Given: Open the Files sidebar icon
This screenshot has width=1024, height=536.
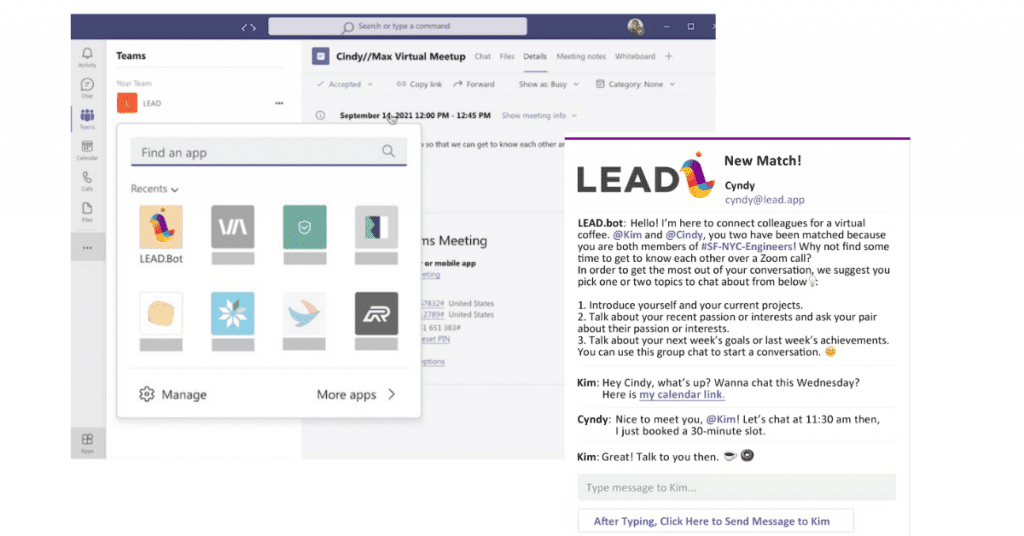Looking at the screenshot, I should (x=87, y=212).
